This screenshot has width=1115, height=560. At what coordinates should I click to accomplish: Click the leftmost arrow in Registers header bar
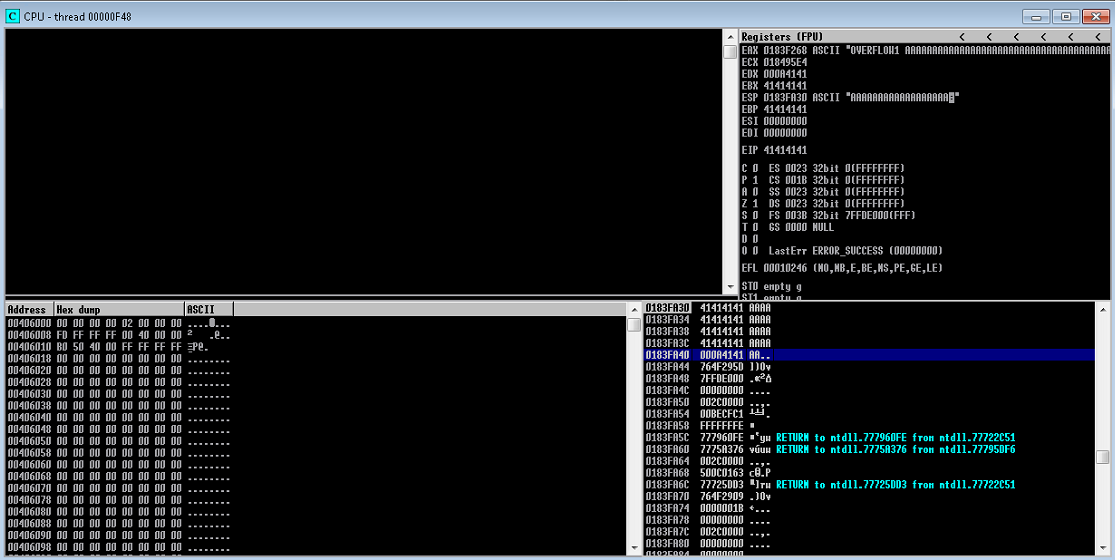[961, 37]
